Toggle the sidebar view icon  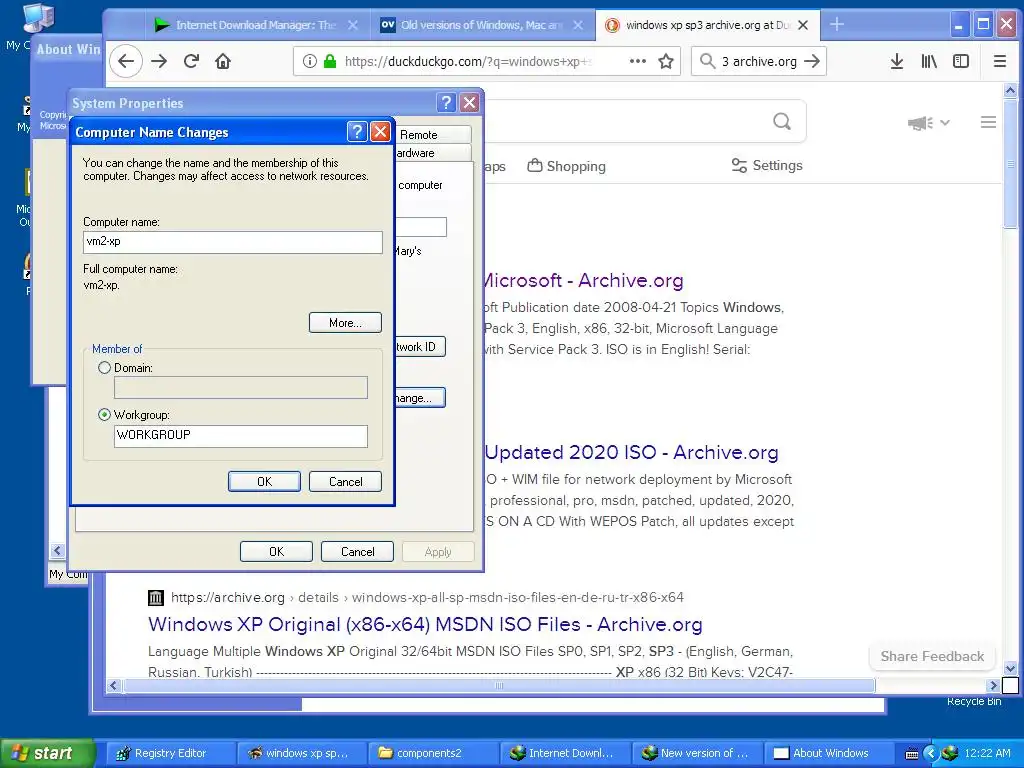(961, 61)
